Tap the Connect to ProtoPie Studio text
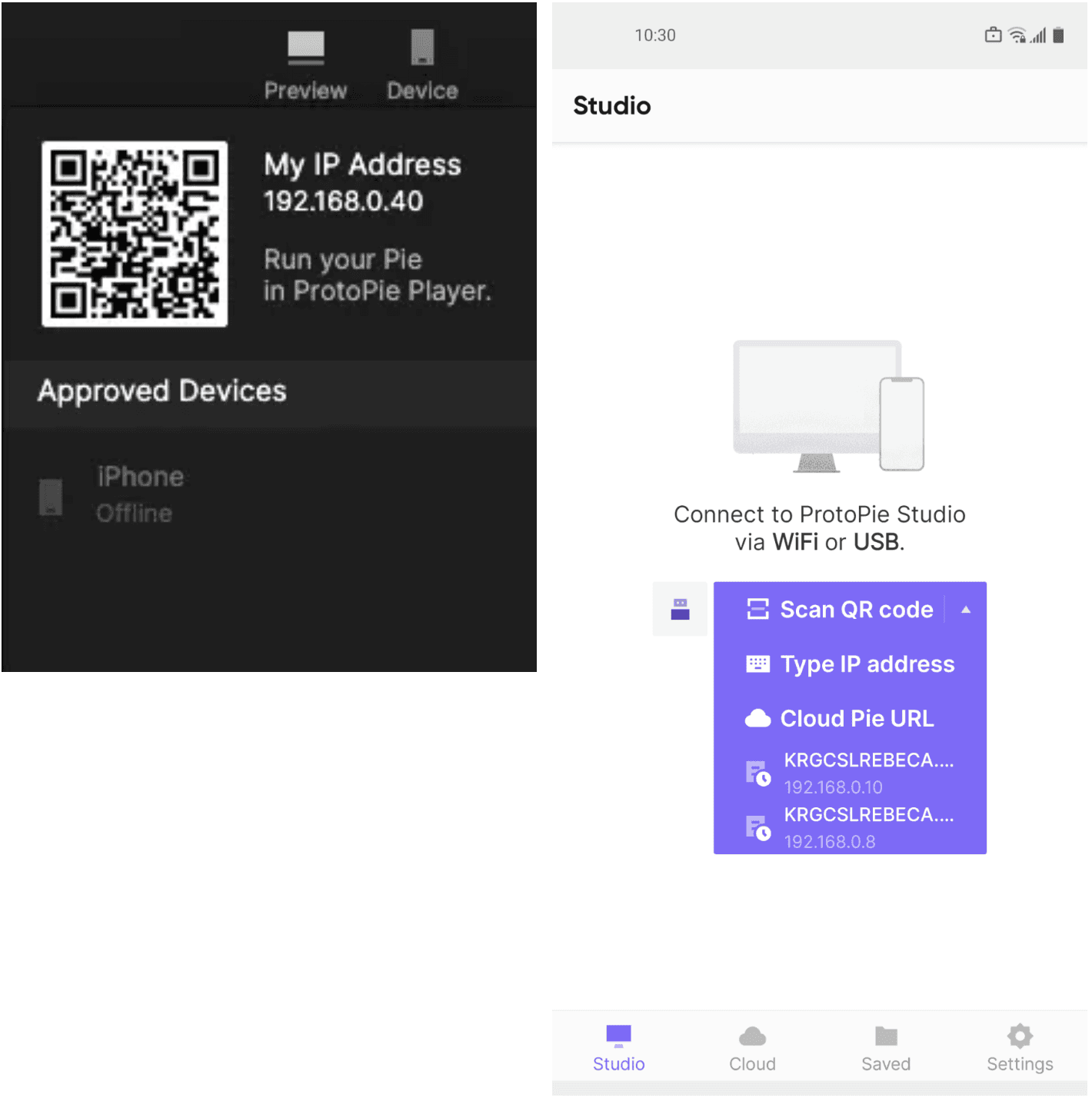This screenshot has width=1092, height=1101. click(820, 528)
